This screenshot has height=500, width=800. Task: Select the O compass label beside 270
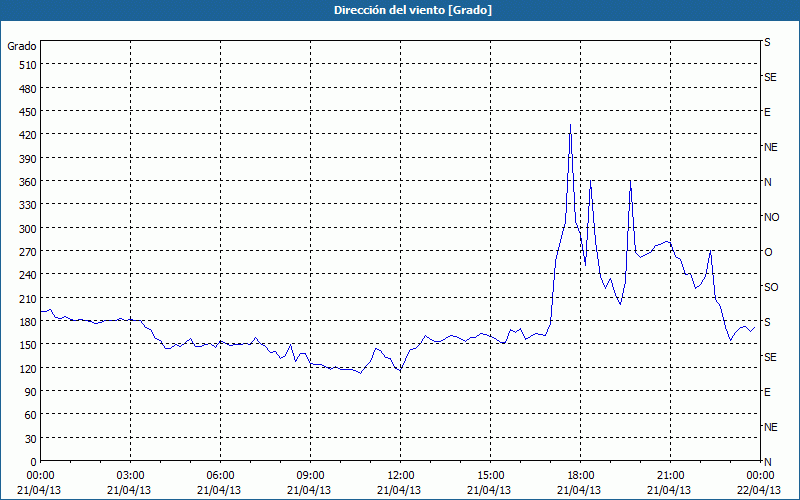click(768, 252)
